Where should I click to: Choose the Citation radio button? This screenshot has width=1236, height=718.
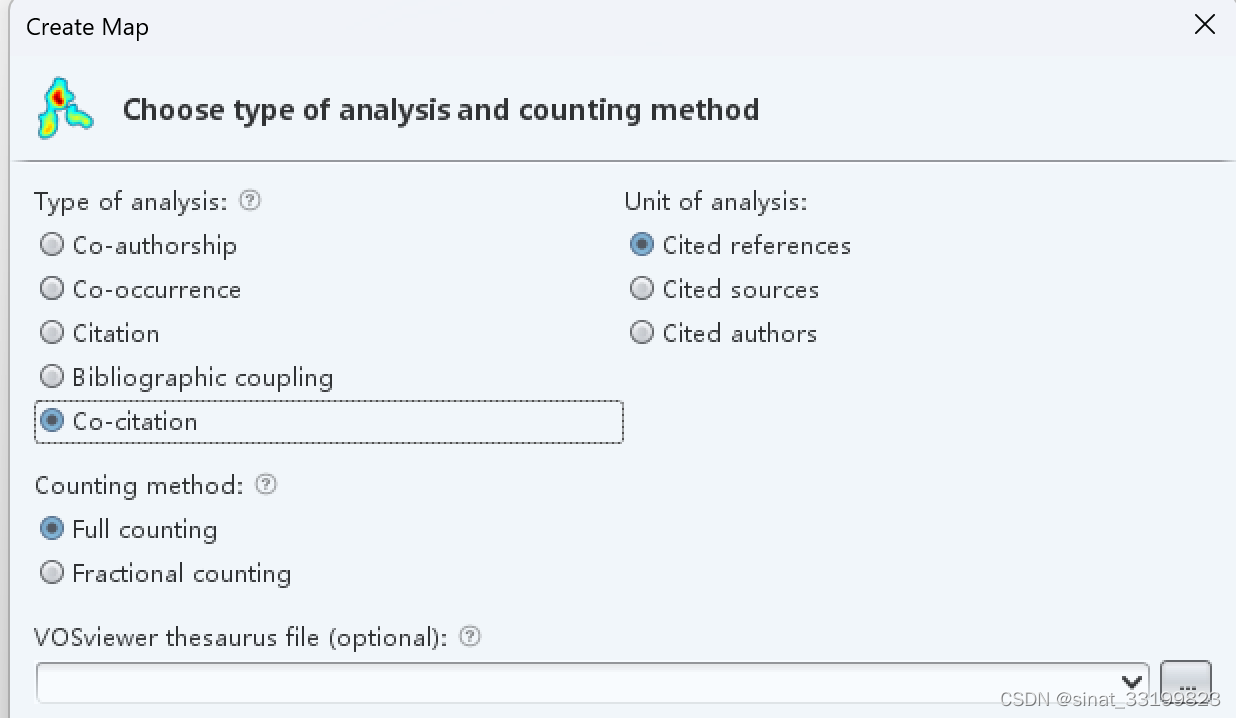(52, 333)
